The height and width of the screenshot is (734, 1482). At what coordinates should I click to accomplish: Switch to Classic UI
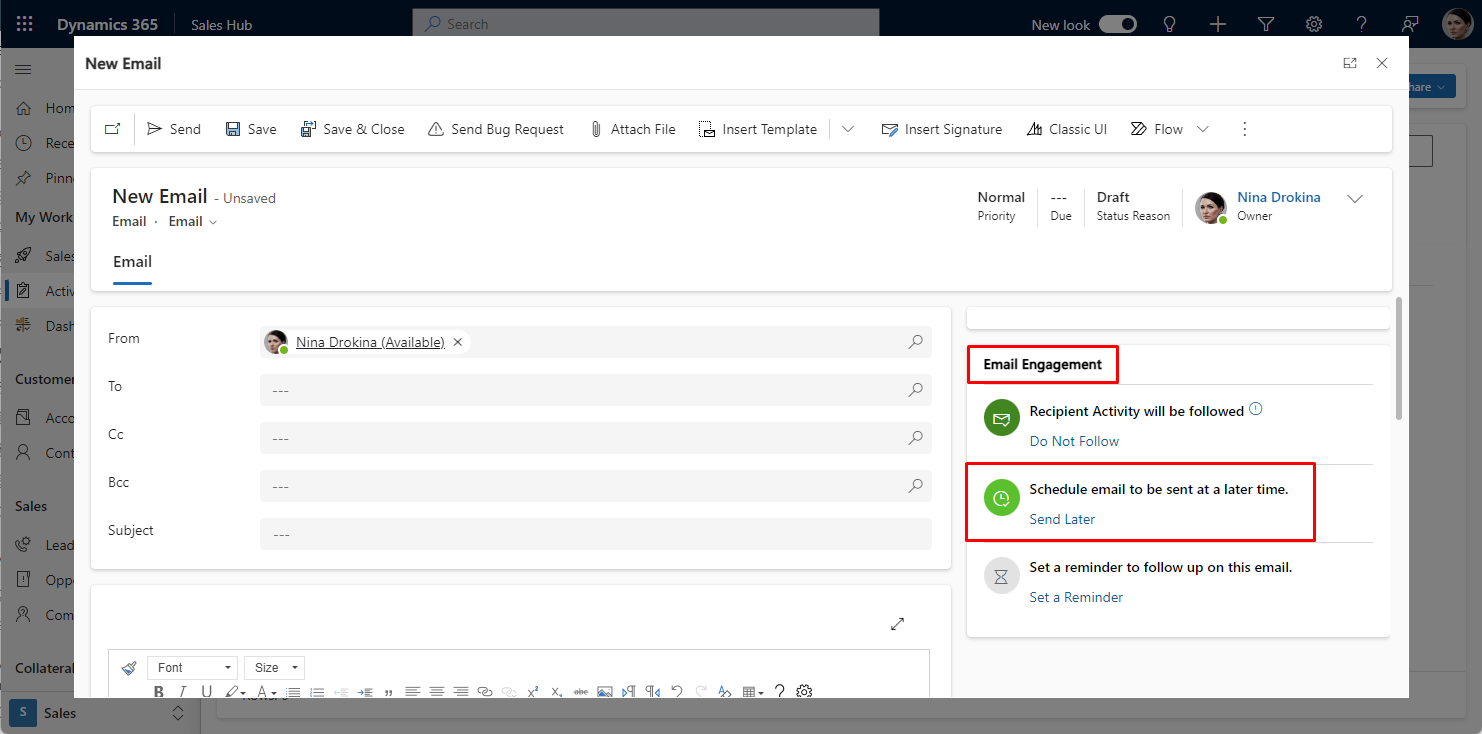(1066, 129)
